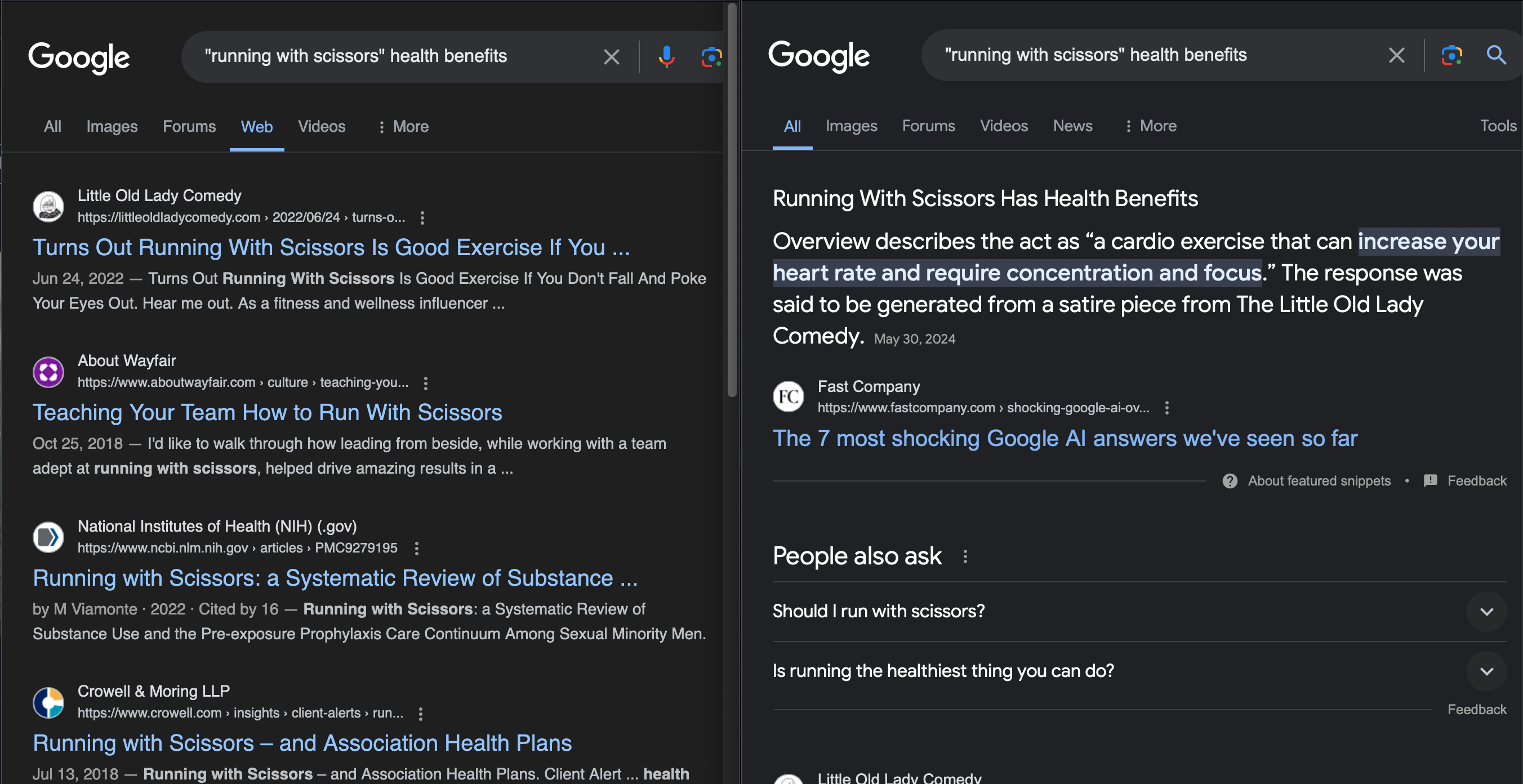Click the About Wayfair favicon
The image size is (1523, 784).
pyautogui.click(x=48, y=372)
